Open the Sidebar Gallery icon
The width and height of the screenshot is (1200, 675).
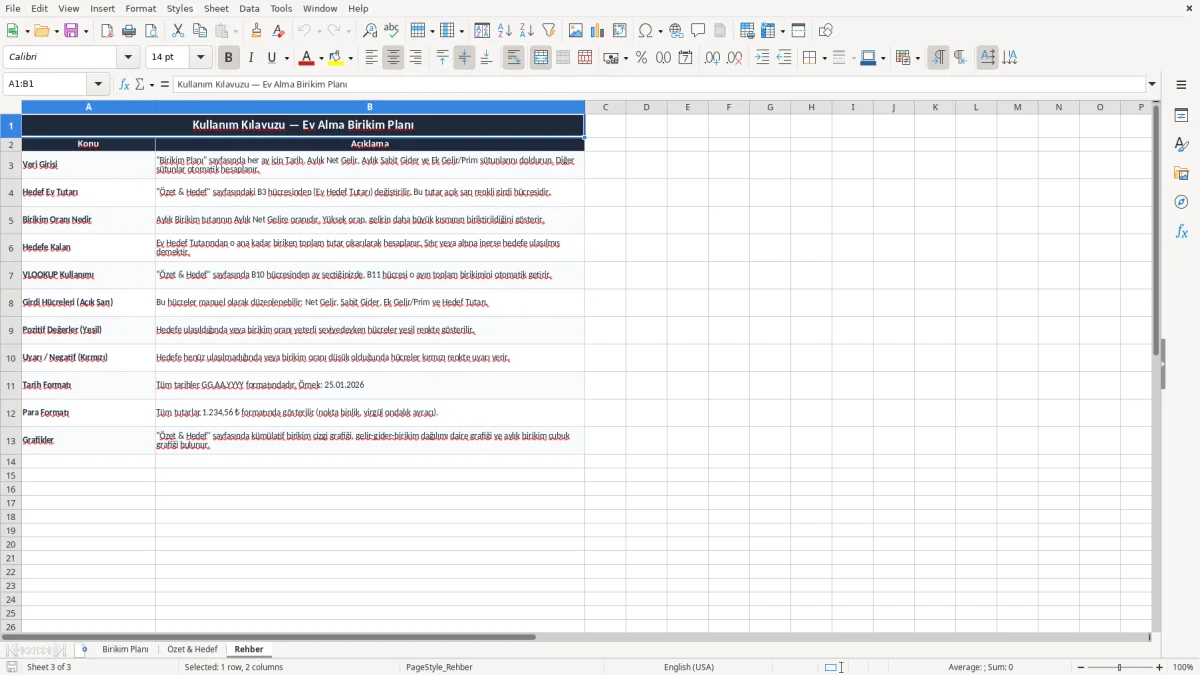click(1181, 174)
